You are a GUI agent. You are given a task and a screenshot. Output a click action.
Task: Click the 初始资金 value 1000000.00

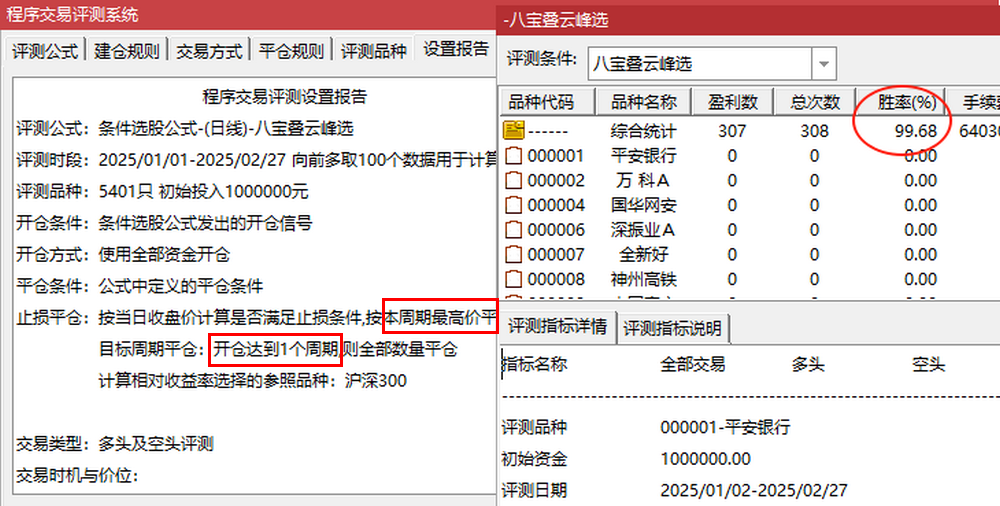pos(705,459)
